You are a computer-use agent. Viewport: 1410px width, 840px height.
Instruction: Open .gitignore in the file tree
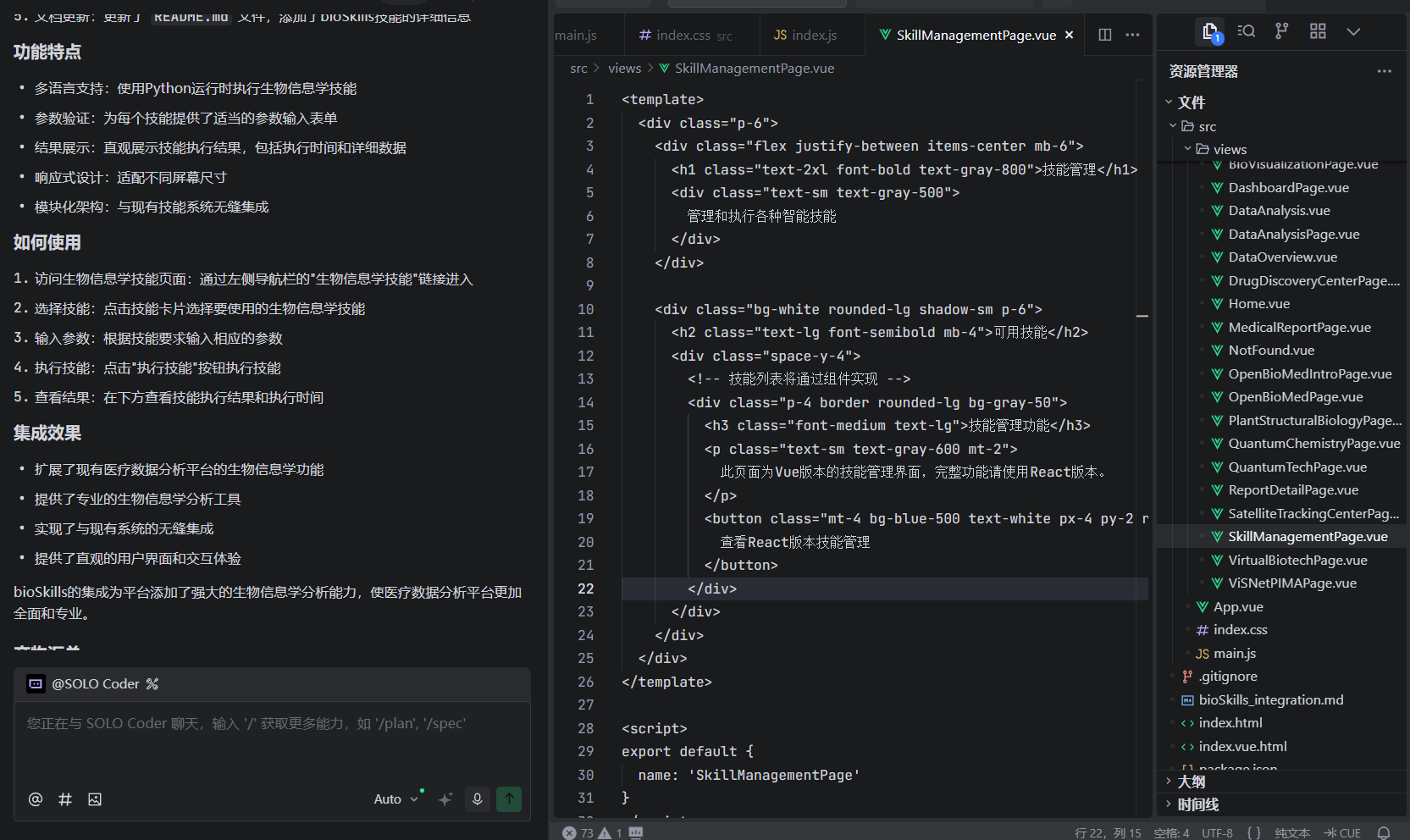click(1227, 677)
